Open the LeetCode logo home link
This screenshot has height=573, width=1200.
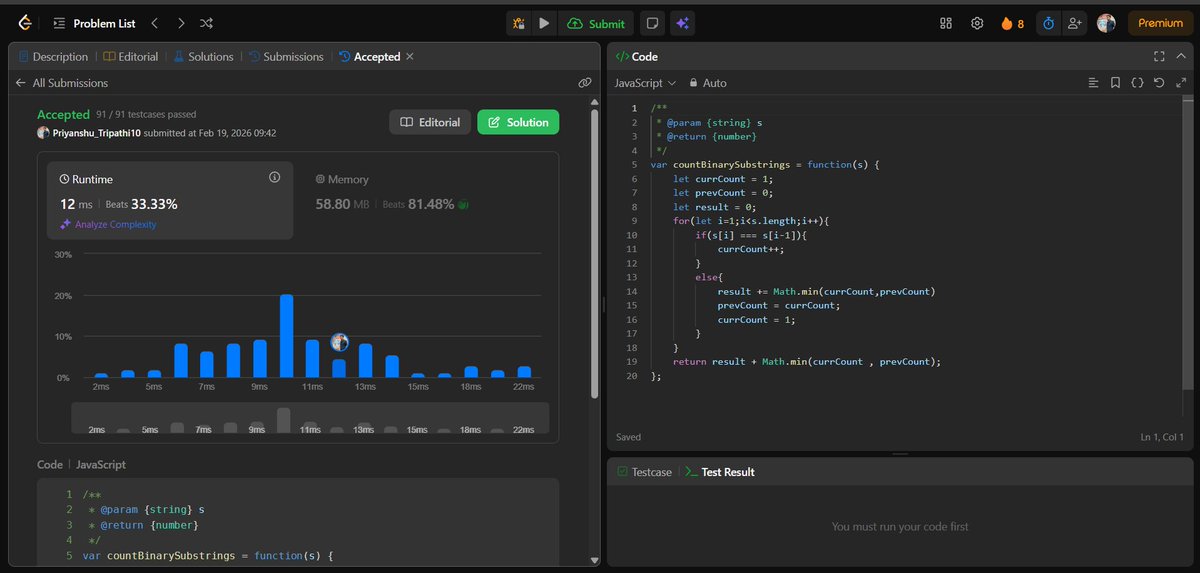(23, 22)
